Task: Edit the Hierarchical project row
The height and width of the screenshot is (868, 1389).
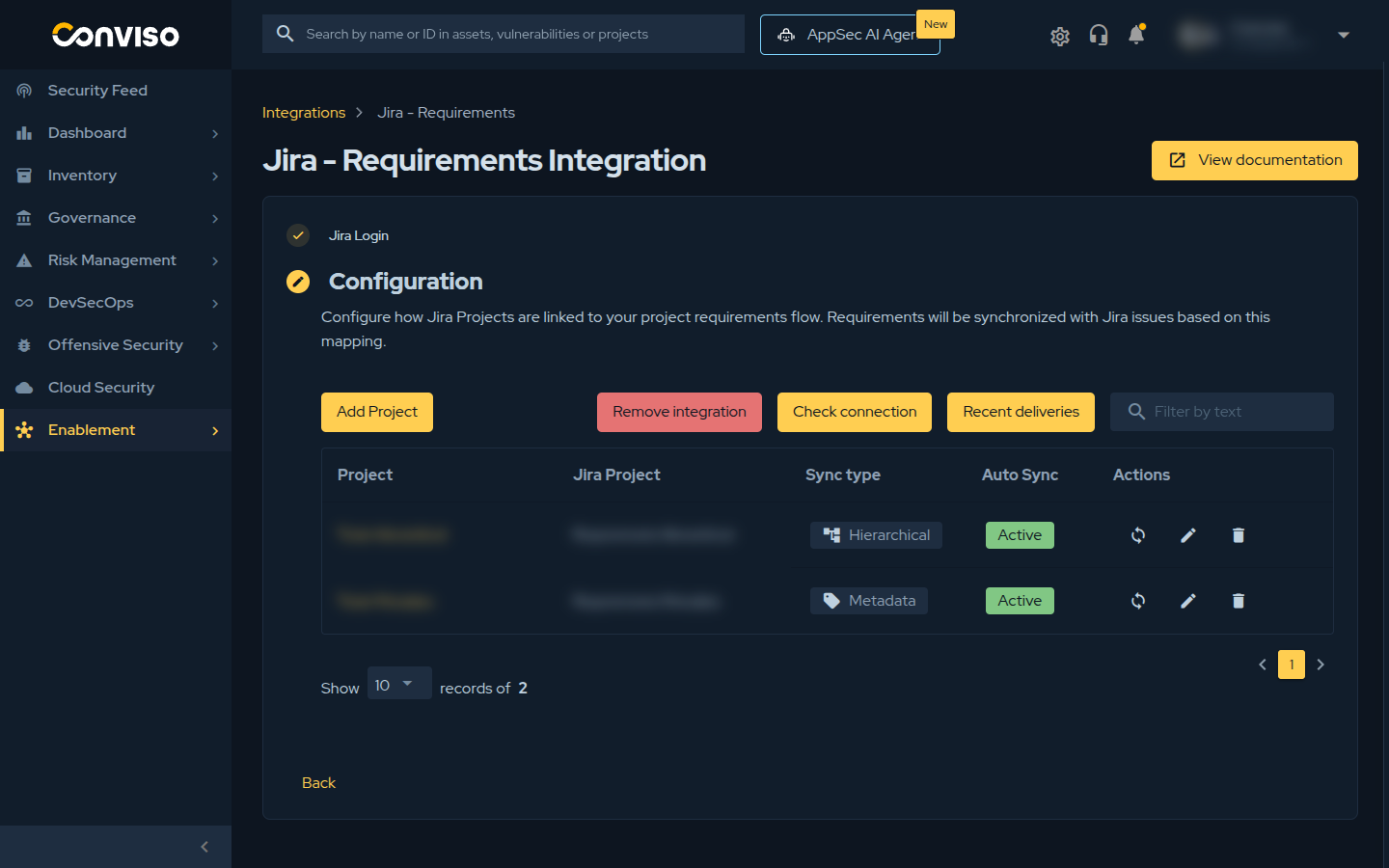Action: (1188, 535)
